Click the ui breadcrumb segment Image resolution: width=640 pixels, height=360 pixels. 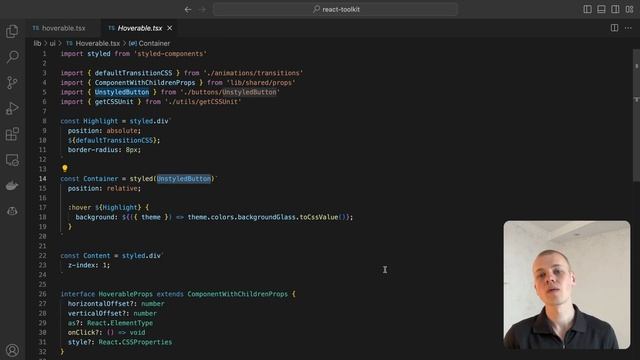(53, 43)
